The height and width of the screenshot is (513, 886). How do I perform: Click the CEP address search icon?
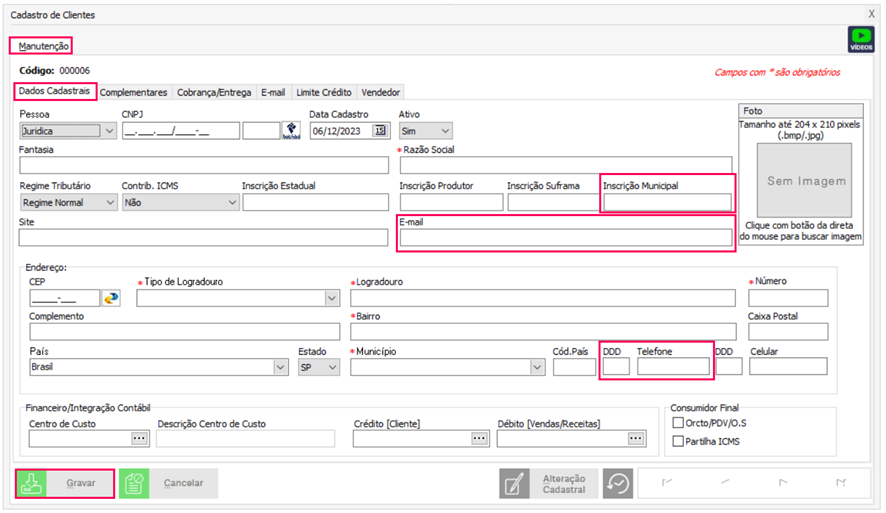tap(111, 298)
